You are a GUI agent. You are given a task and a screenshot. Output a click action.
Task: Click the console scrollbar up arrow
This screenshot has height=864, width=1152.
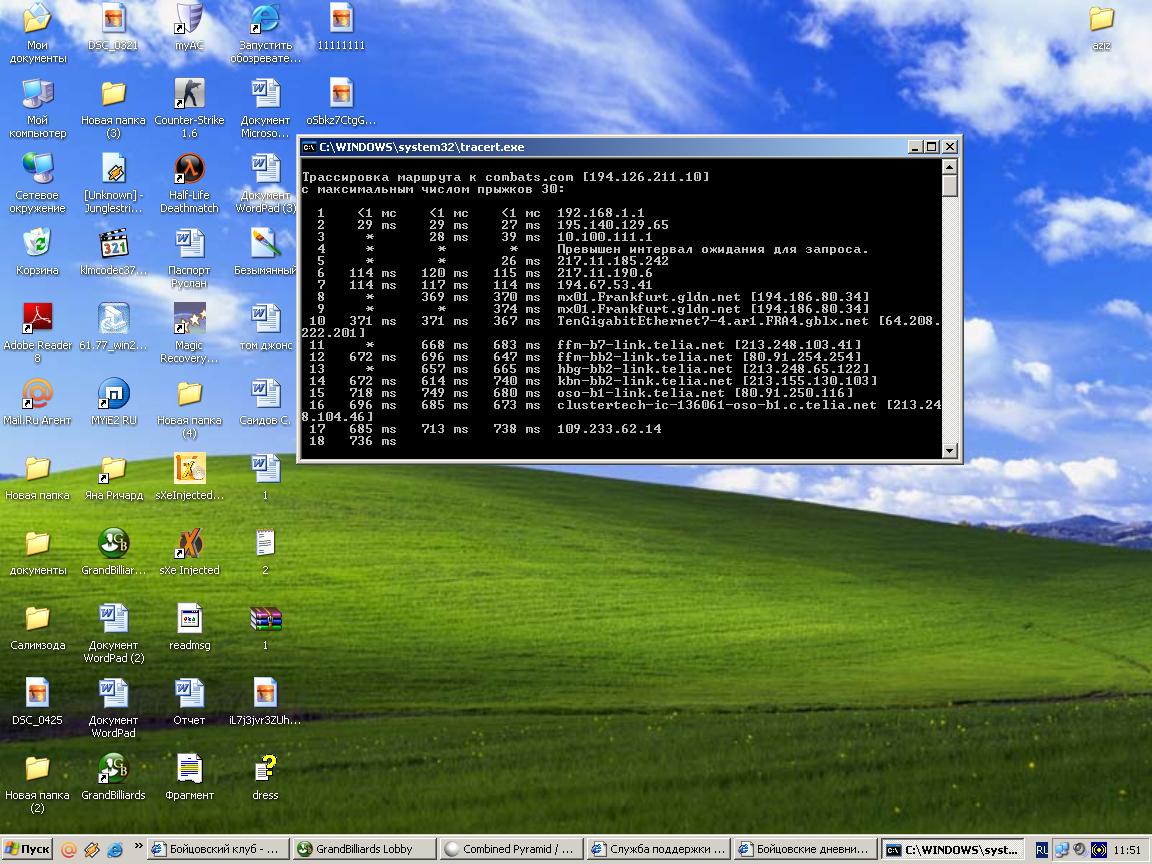pyautogui.click(x=949, y=167)
